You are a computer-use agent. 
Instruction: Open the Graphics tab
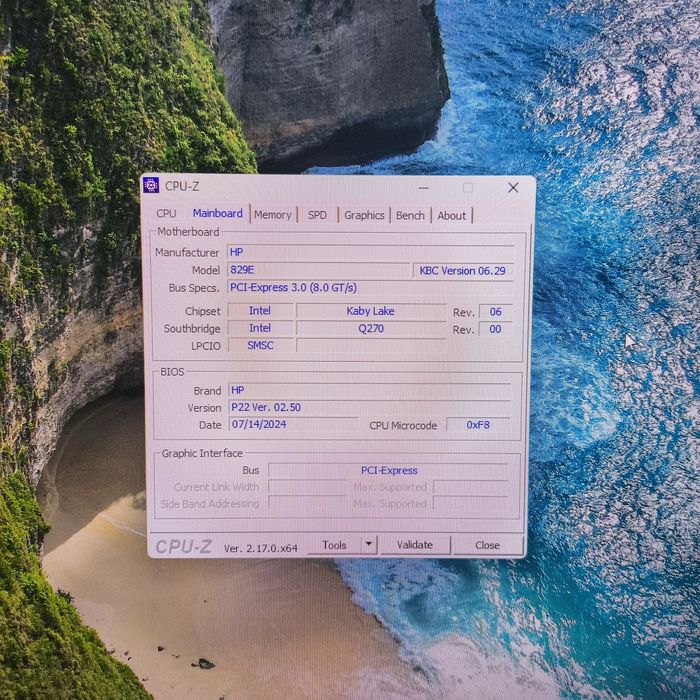pyautogui.click(x=364, y=215)
